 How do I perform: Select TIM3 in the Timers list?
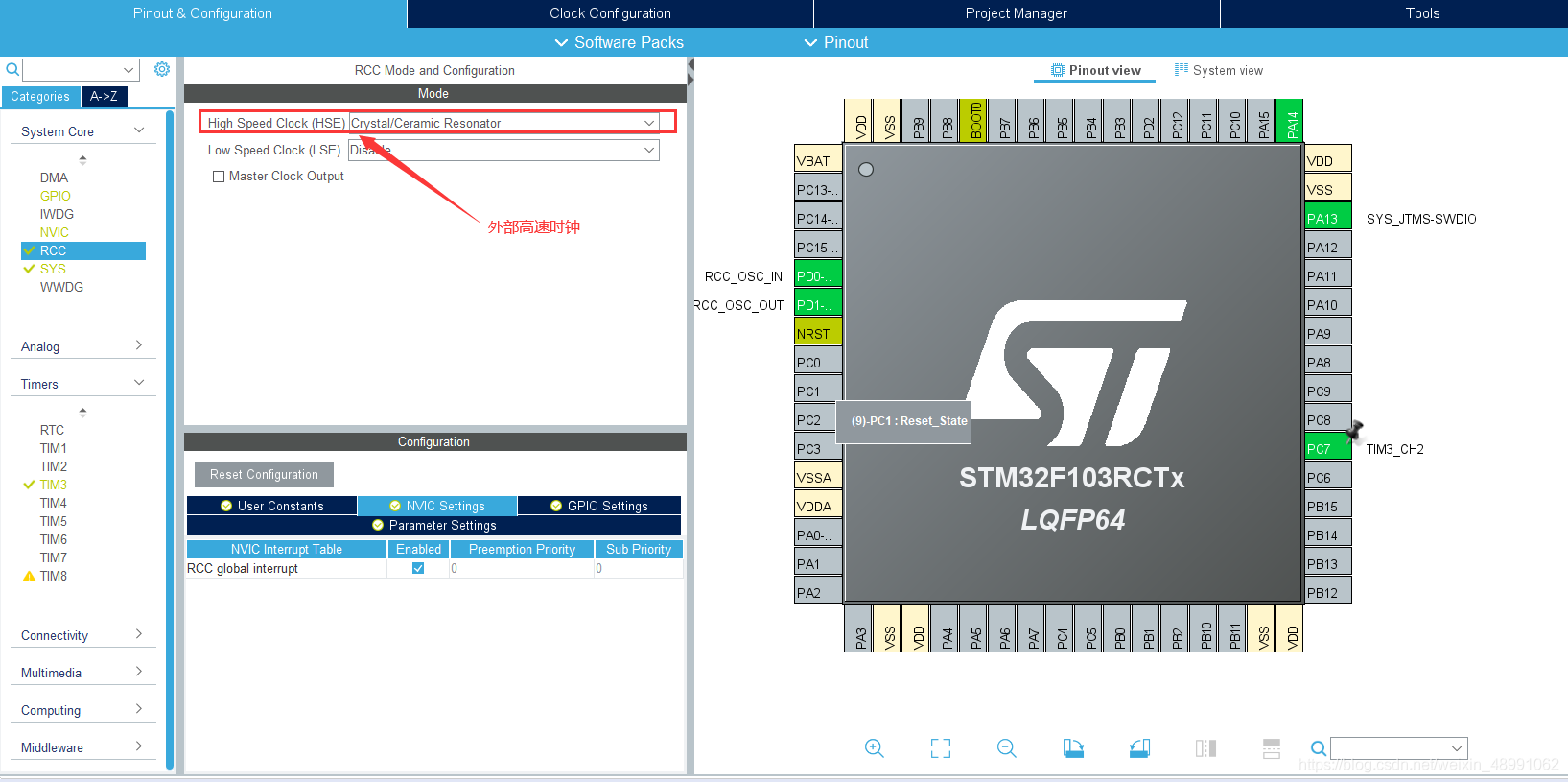point(54,485)
